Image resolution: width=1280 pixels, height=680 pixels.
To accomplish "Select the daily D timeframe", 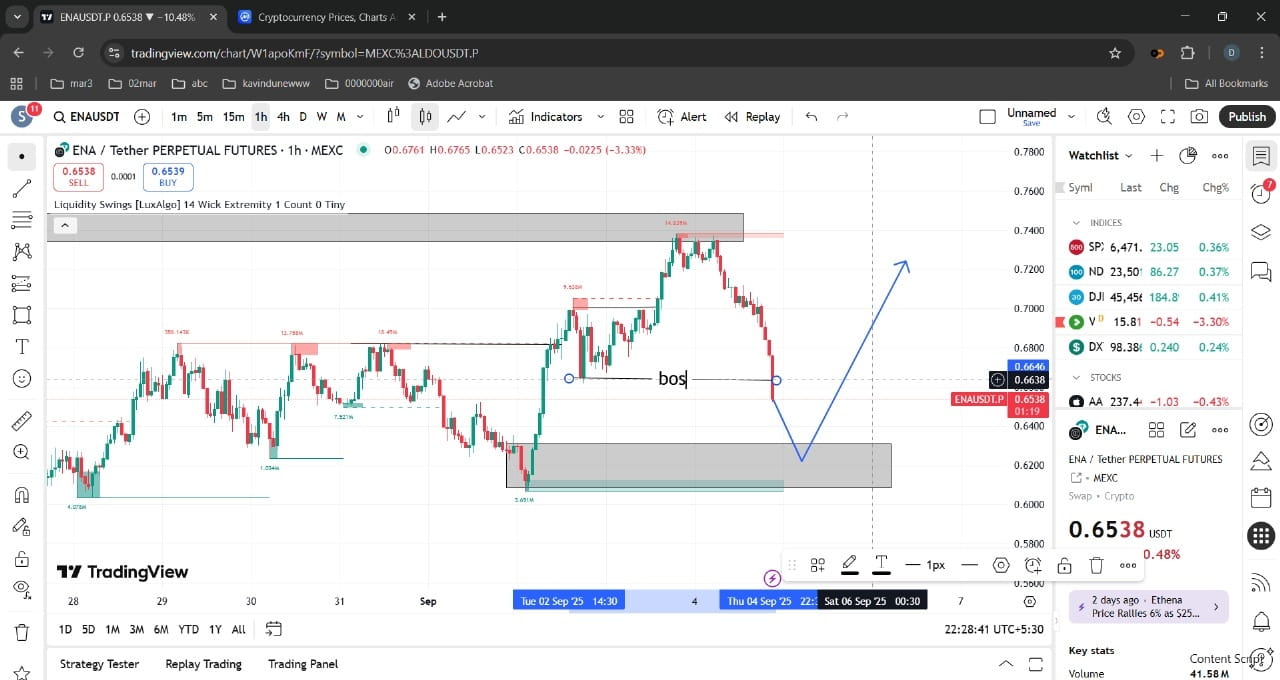I will pos(303,117).
